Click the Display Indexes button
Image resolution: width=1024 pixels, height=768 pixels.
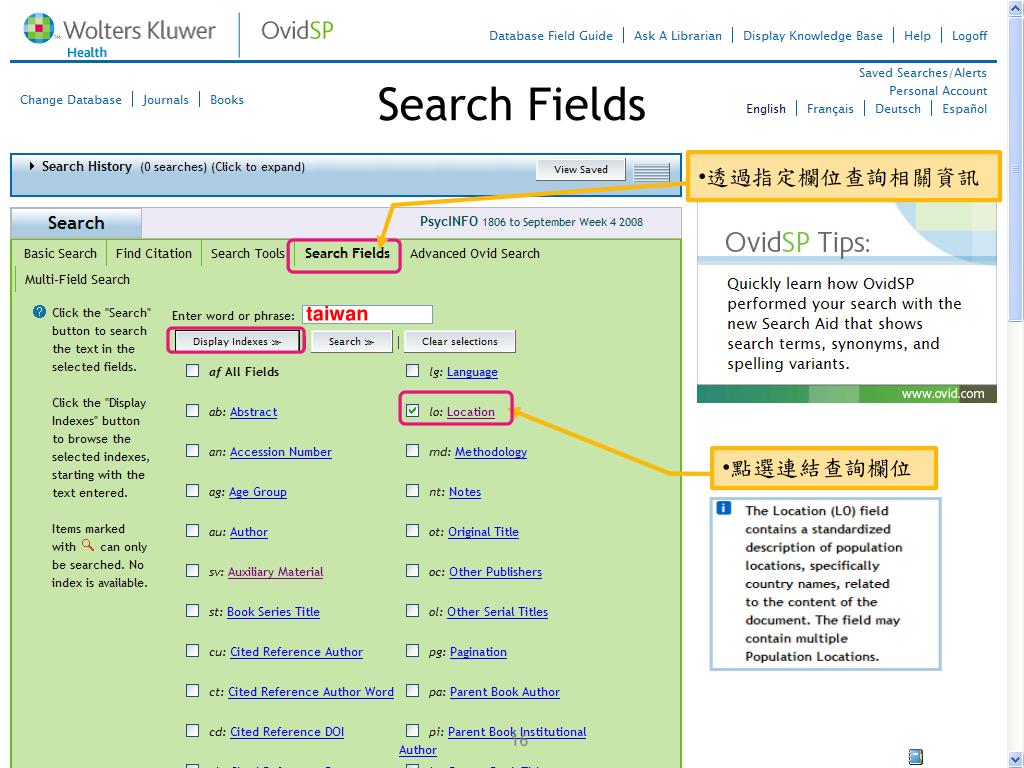point(236,341)
